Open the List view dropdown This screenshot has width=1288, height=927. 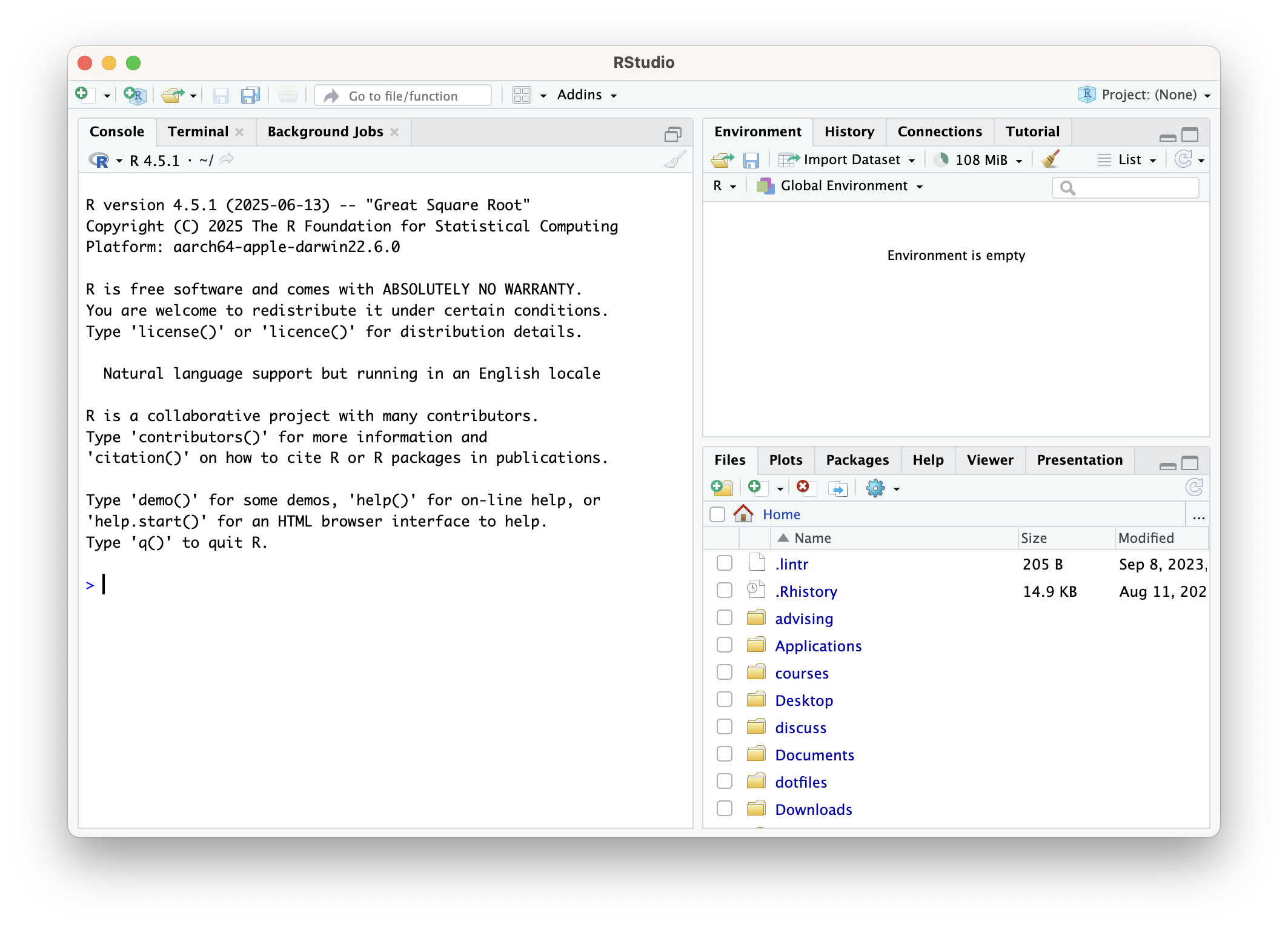point(1127,160)
